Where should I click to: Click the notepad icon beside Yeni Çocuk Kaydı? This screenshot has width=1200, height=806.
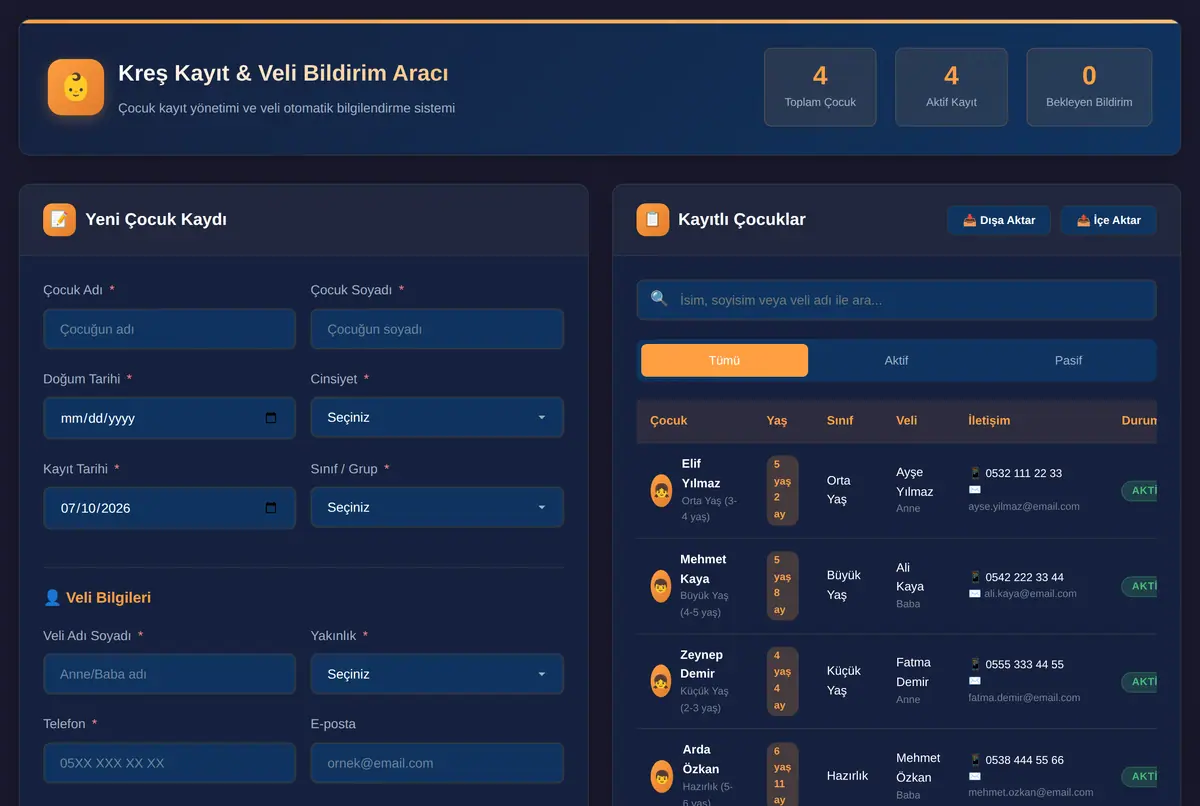(59, 220)
